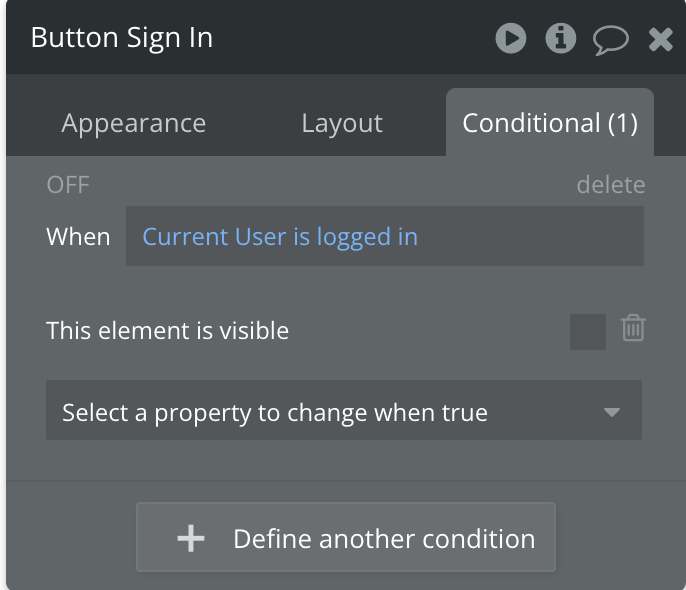Click the delete link for this condition
Screen dimensions: 686x590
point(611,185)
